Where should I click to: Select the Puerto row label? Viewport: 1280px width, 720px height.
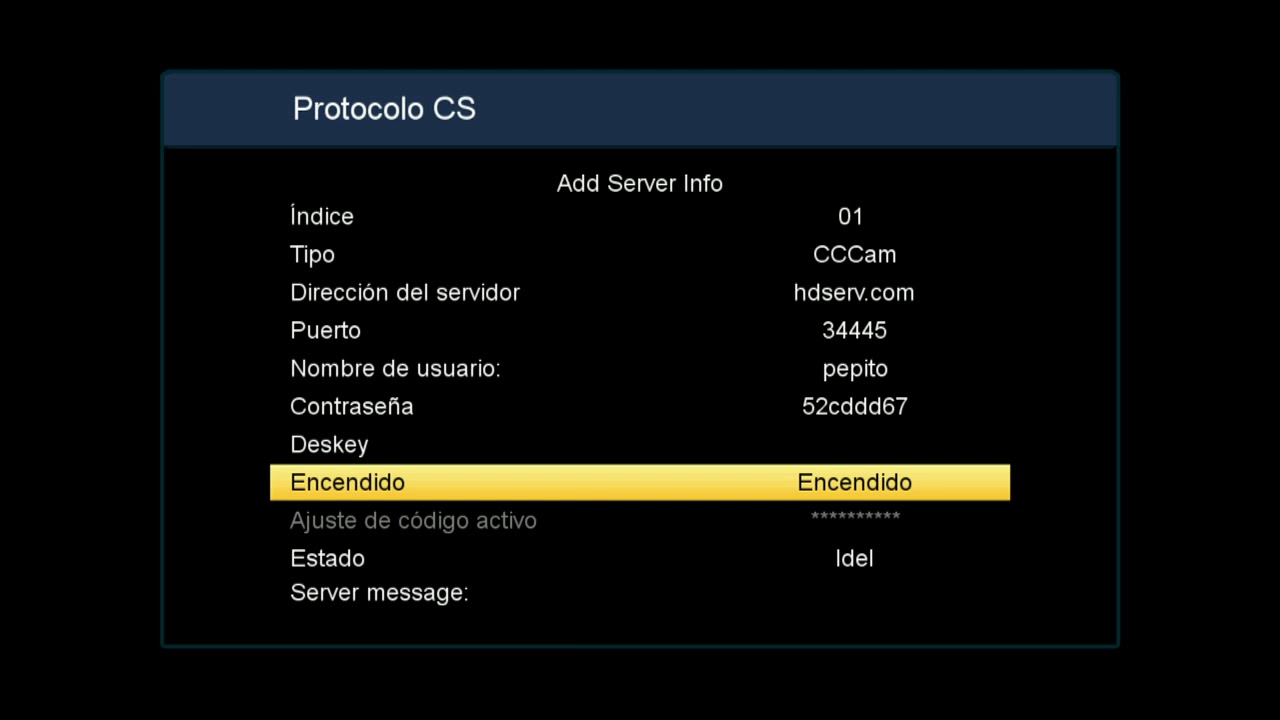pos(325,331)
